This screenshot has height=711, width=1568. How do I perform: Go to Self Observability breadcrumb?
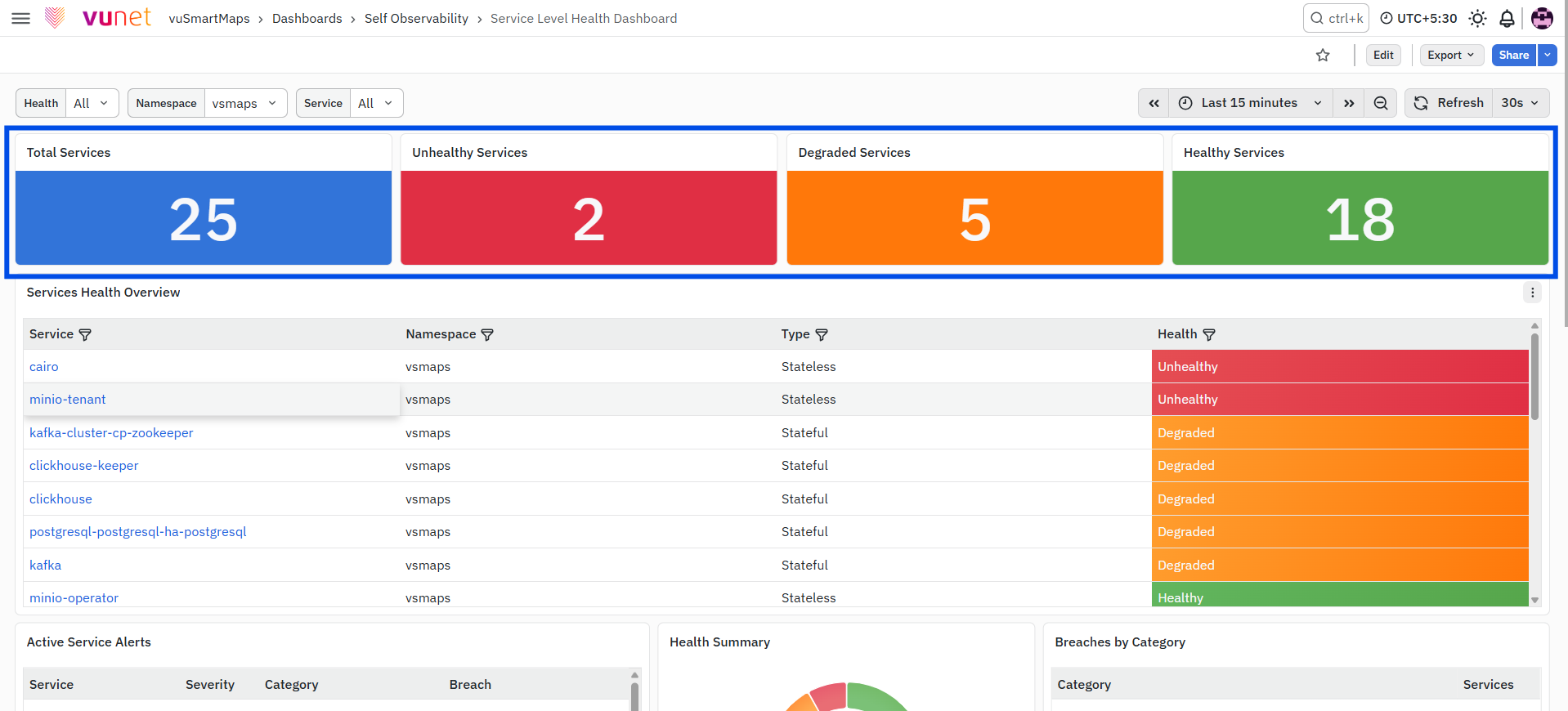click(416, 18)
